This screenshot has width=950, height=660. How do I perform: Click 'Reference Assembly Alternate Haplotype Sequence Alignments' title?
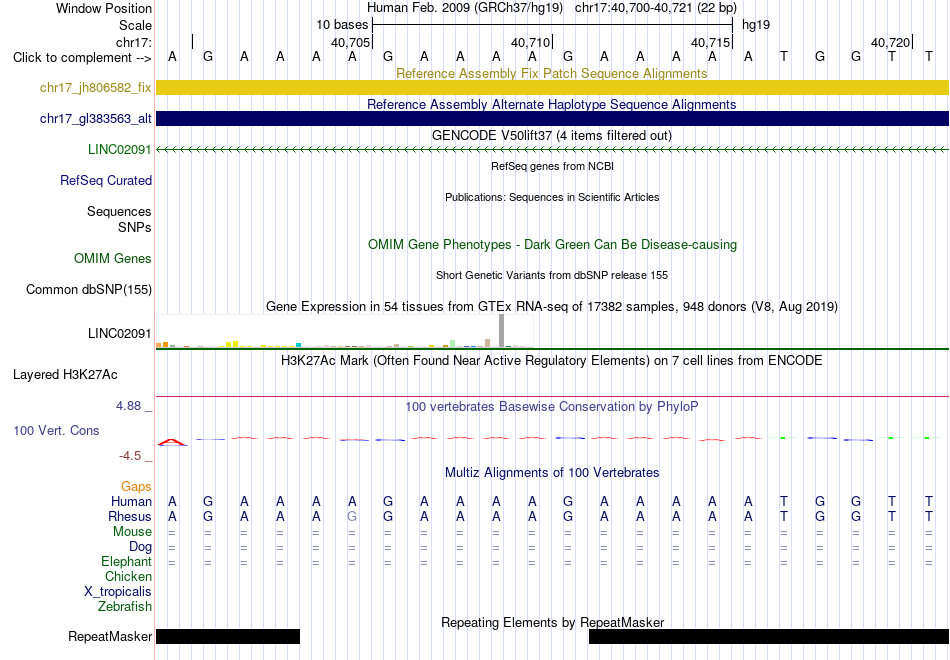[552, 104]
